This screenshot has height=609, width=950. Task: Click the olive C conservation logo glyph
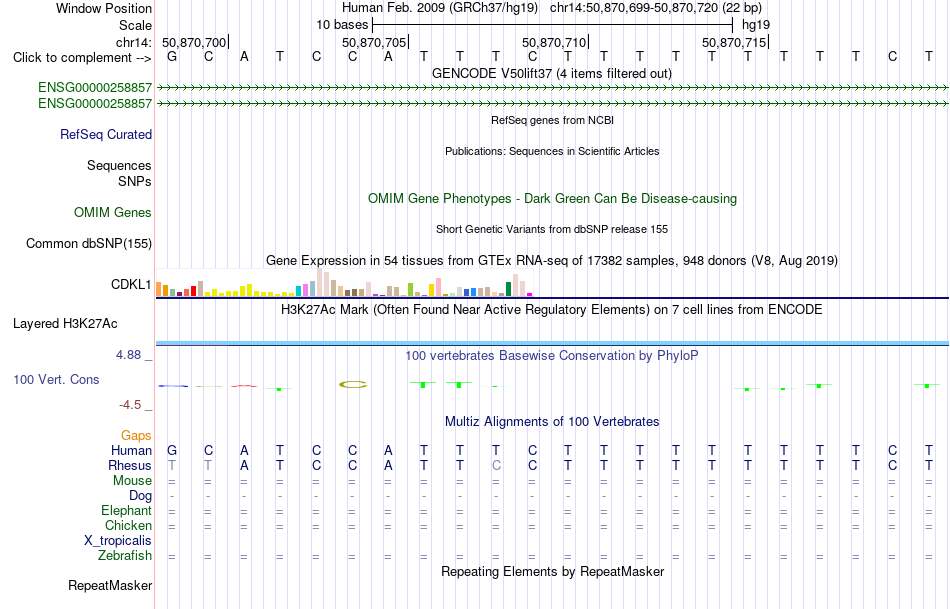click(353, 384)
